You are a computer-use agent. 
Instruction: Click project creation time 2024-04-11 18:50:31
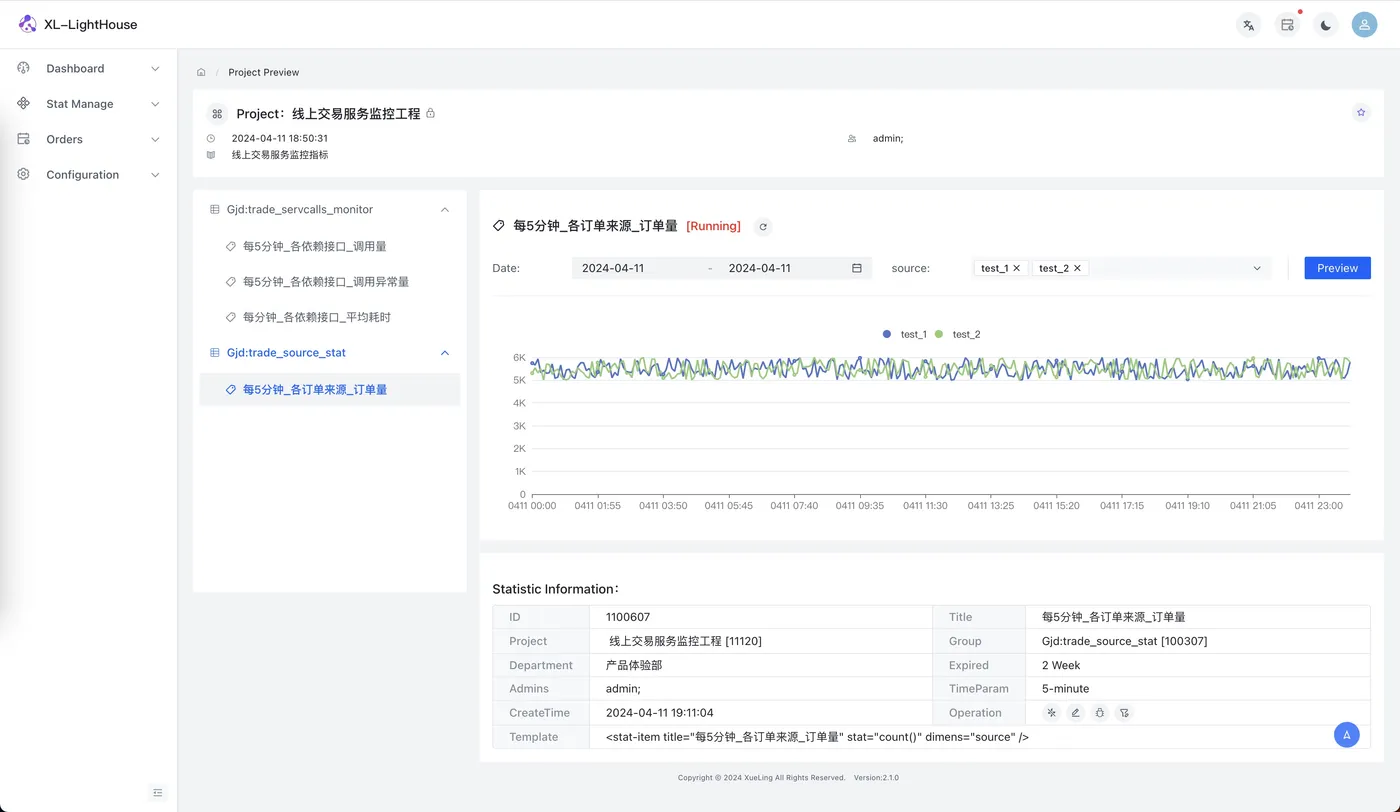tap(280, 138)
